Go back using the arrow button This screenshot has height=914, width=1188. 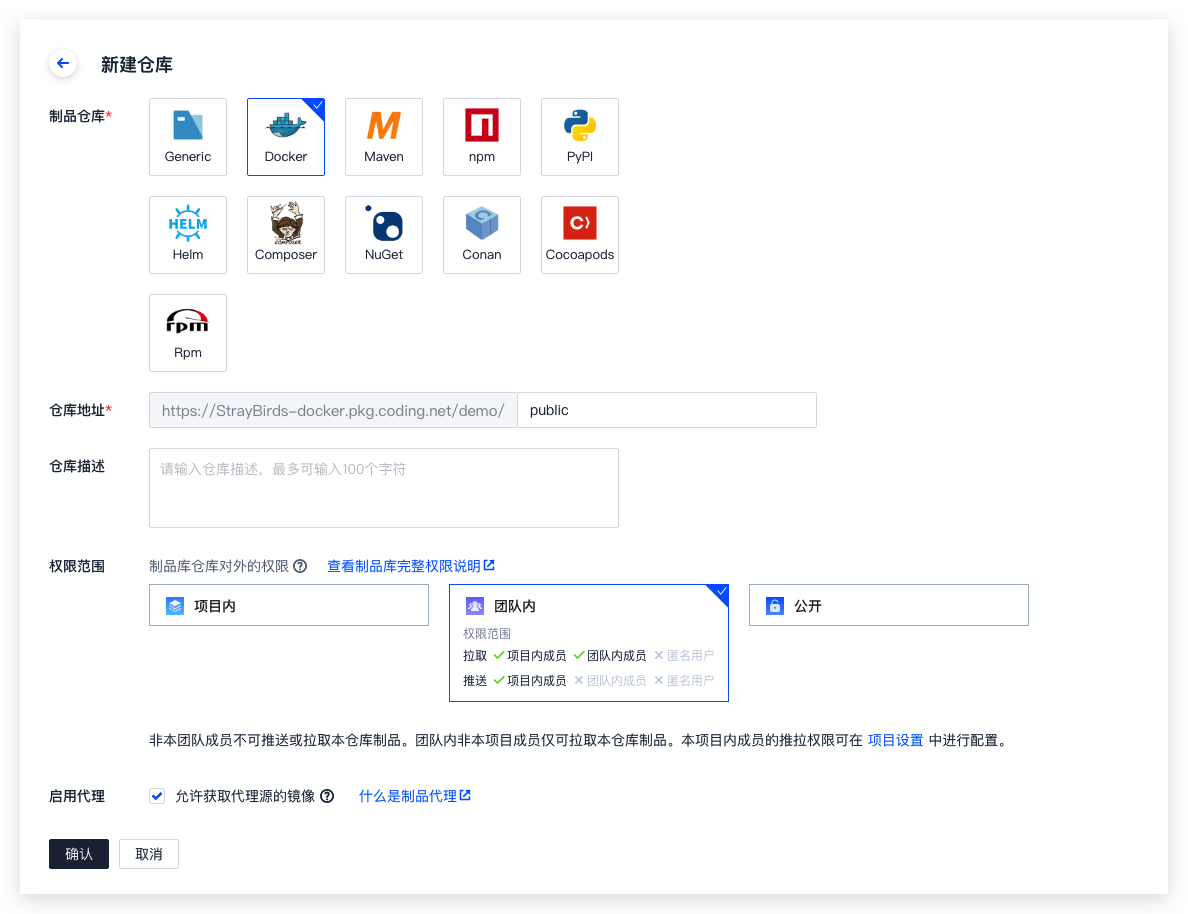click(63, 63)
